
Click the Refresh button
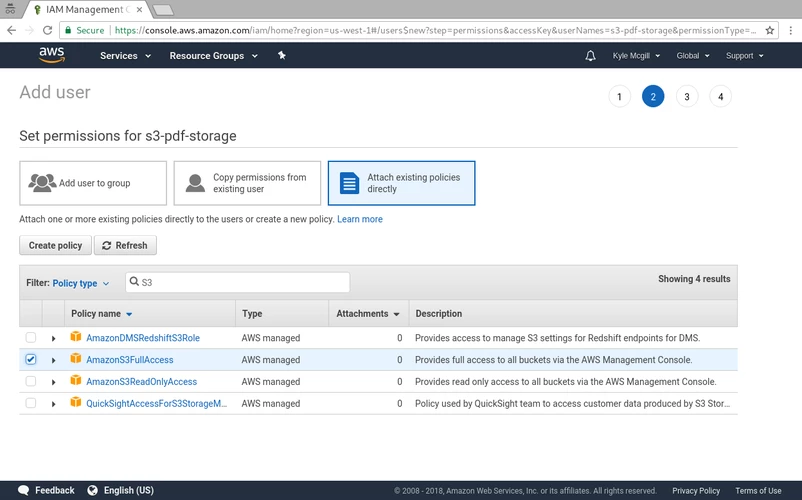tap(125, 245)
